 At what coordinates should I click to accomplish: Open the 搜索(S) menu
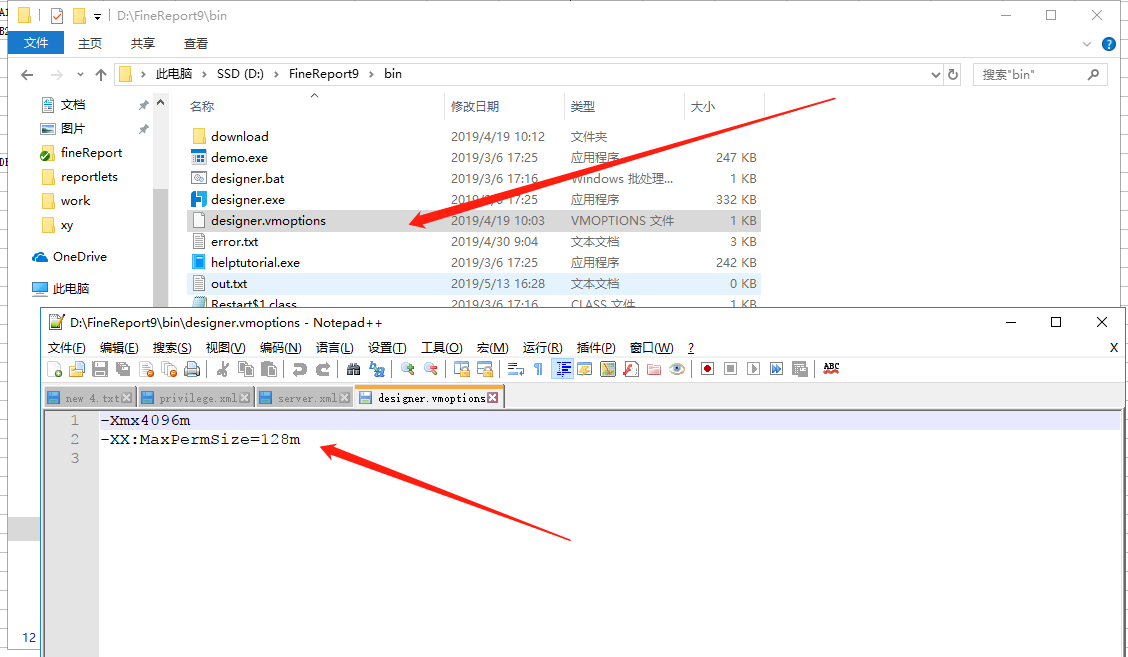[x=172, y=348]
